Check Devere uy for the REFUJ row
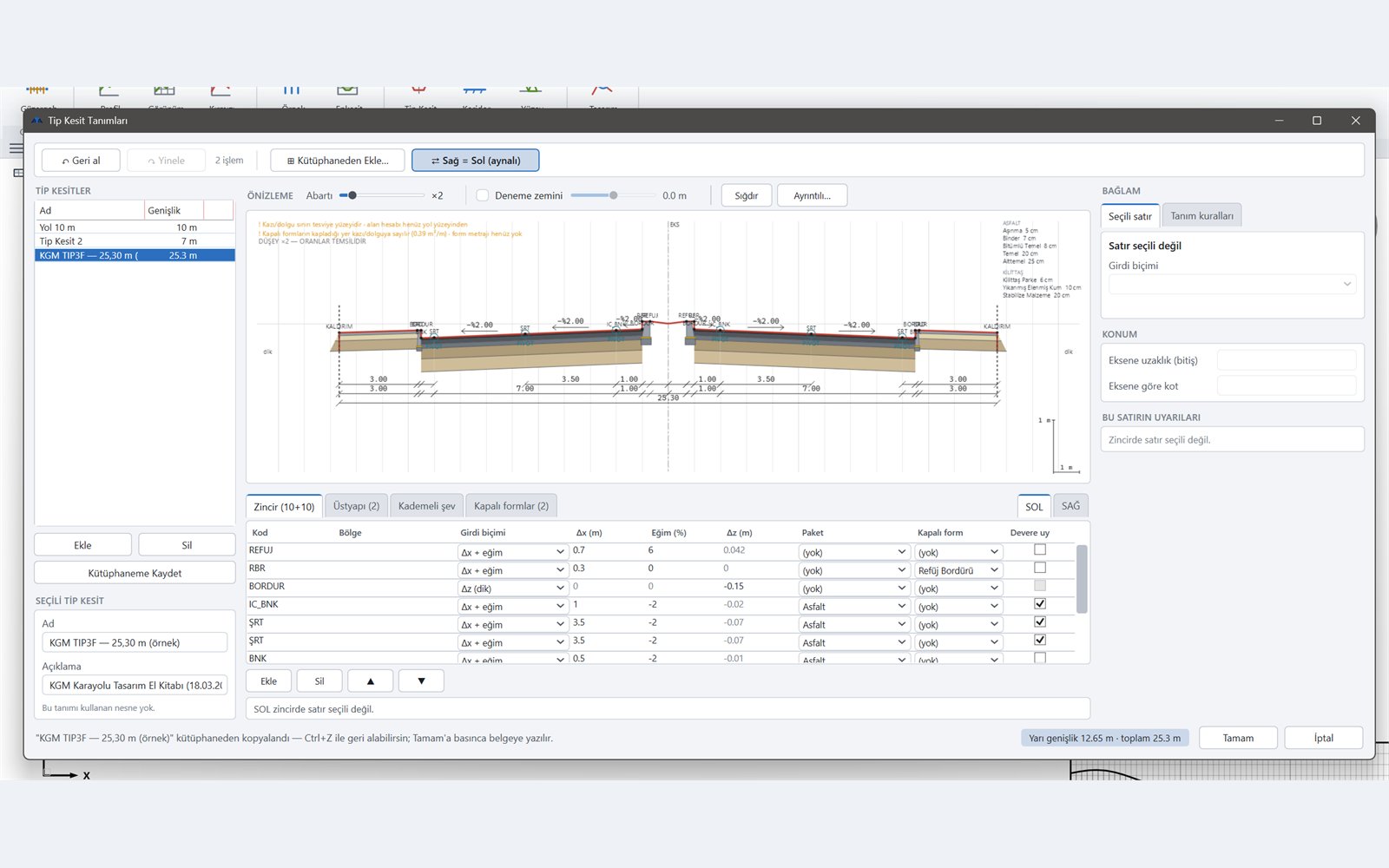Screen dimensions: 1389x868 click(x=1040, y=549)
